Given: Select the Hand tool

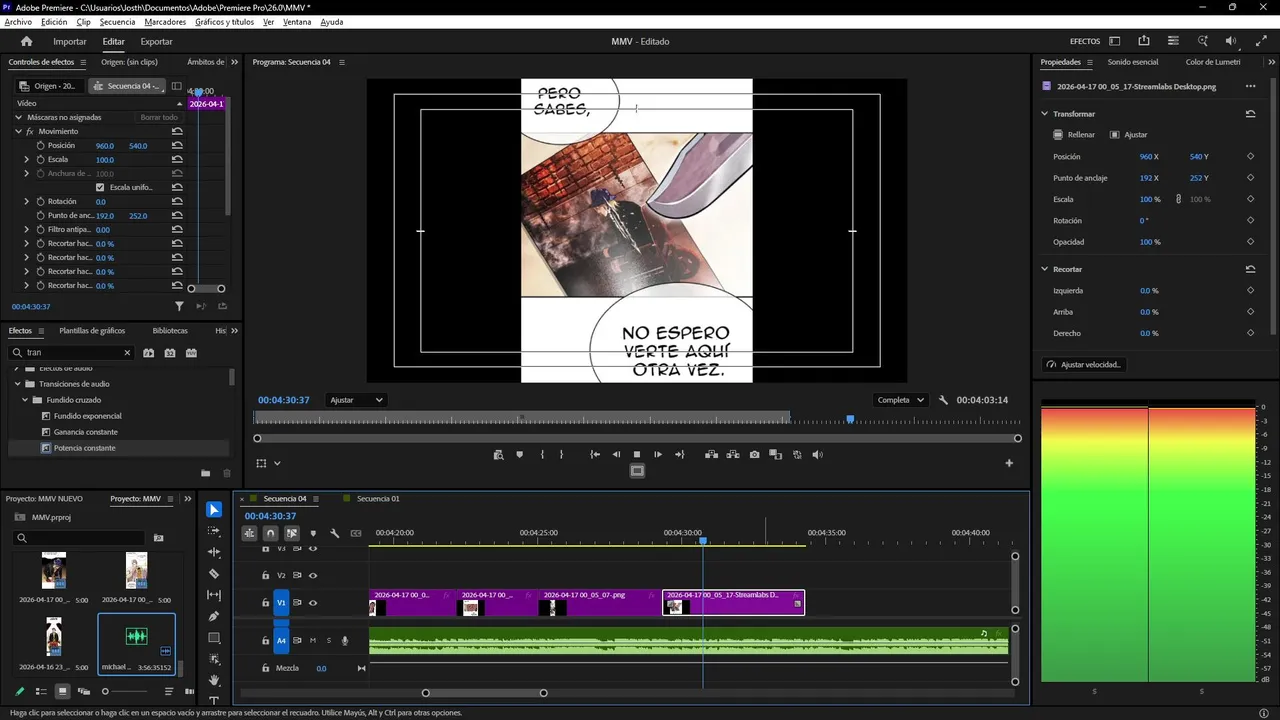Looking at the screenshot, I should pyautogui.click(x=214, y=680).
